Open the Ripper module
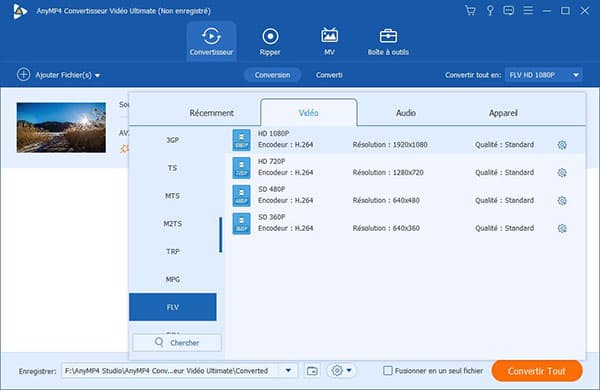This screenshot has width=600, height=390. click(270, 41)
